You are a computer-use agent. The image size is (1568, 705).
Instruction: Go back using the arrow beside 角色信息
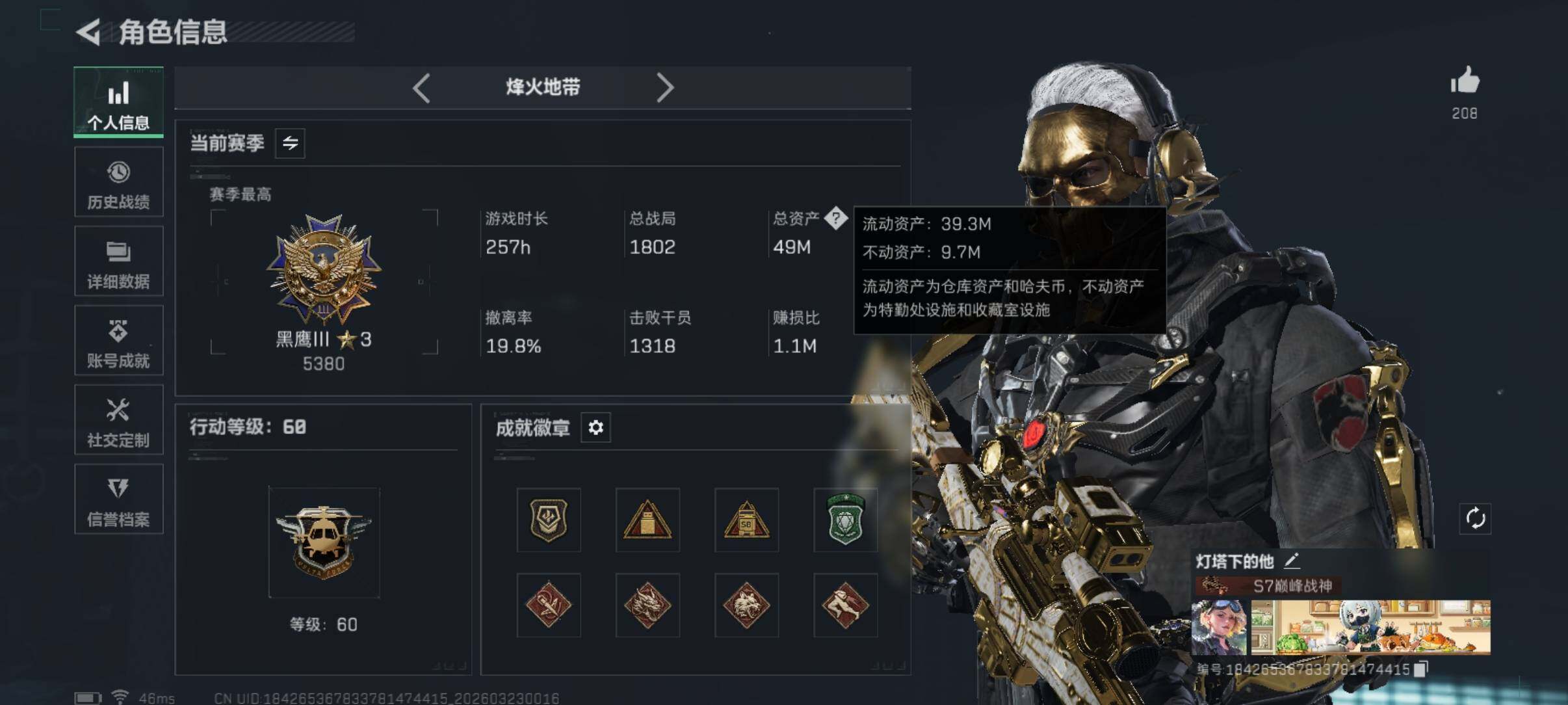pos(89,32)
